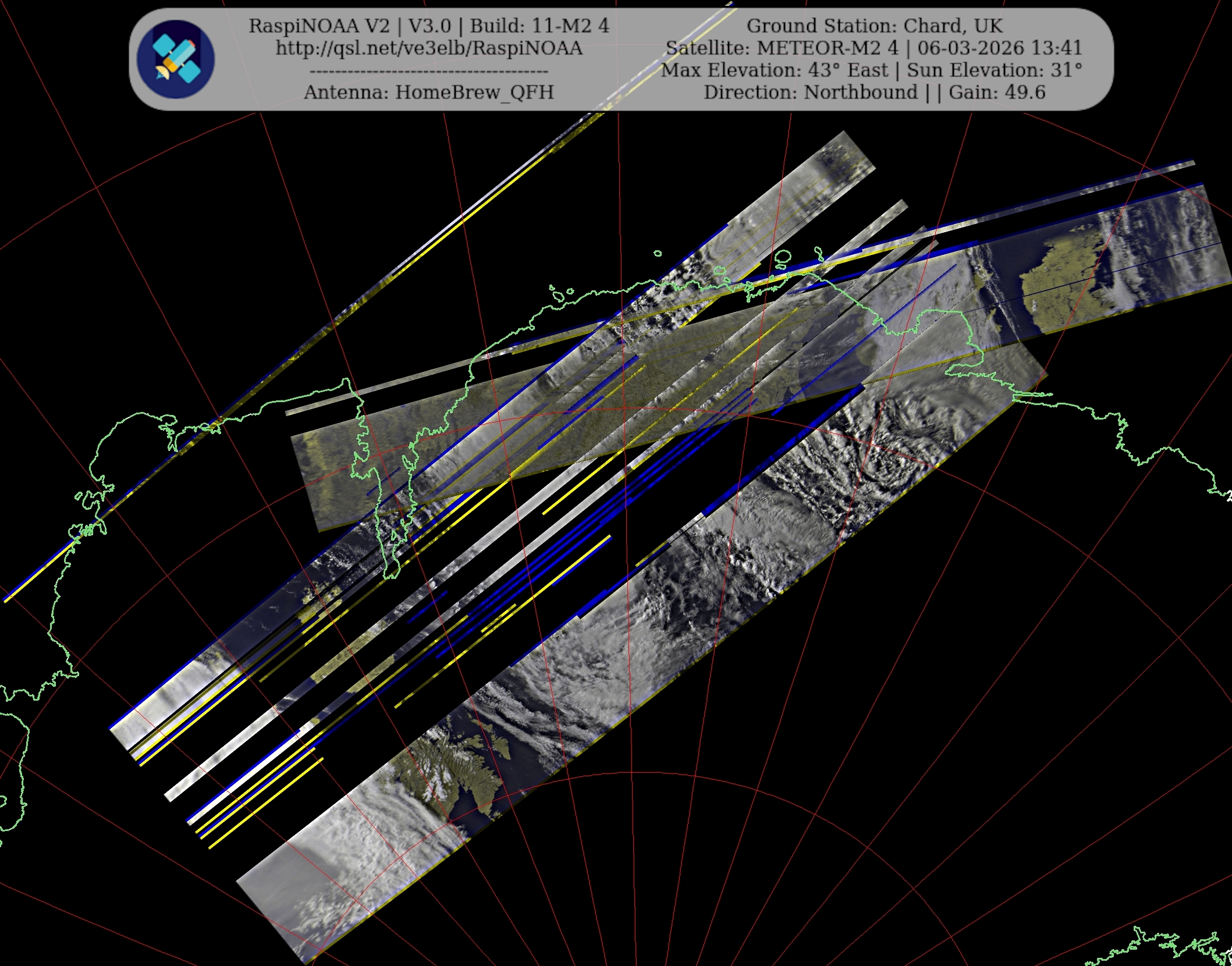Click the Ground Station Chard, UK text
The image size is (1232, 966).
874,26
